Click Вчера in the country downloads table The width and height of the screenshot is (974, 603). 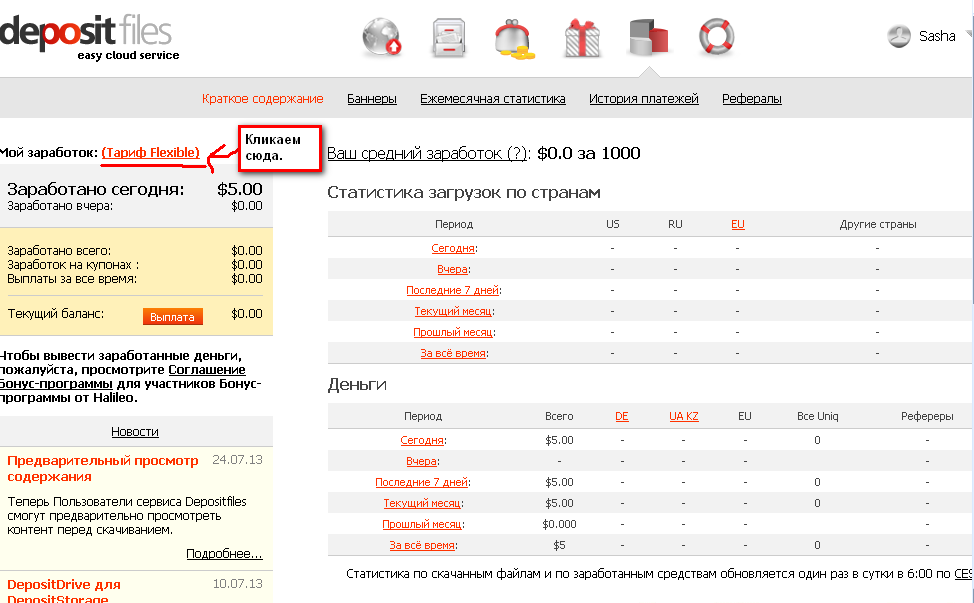tap(452, 270)
